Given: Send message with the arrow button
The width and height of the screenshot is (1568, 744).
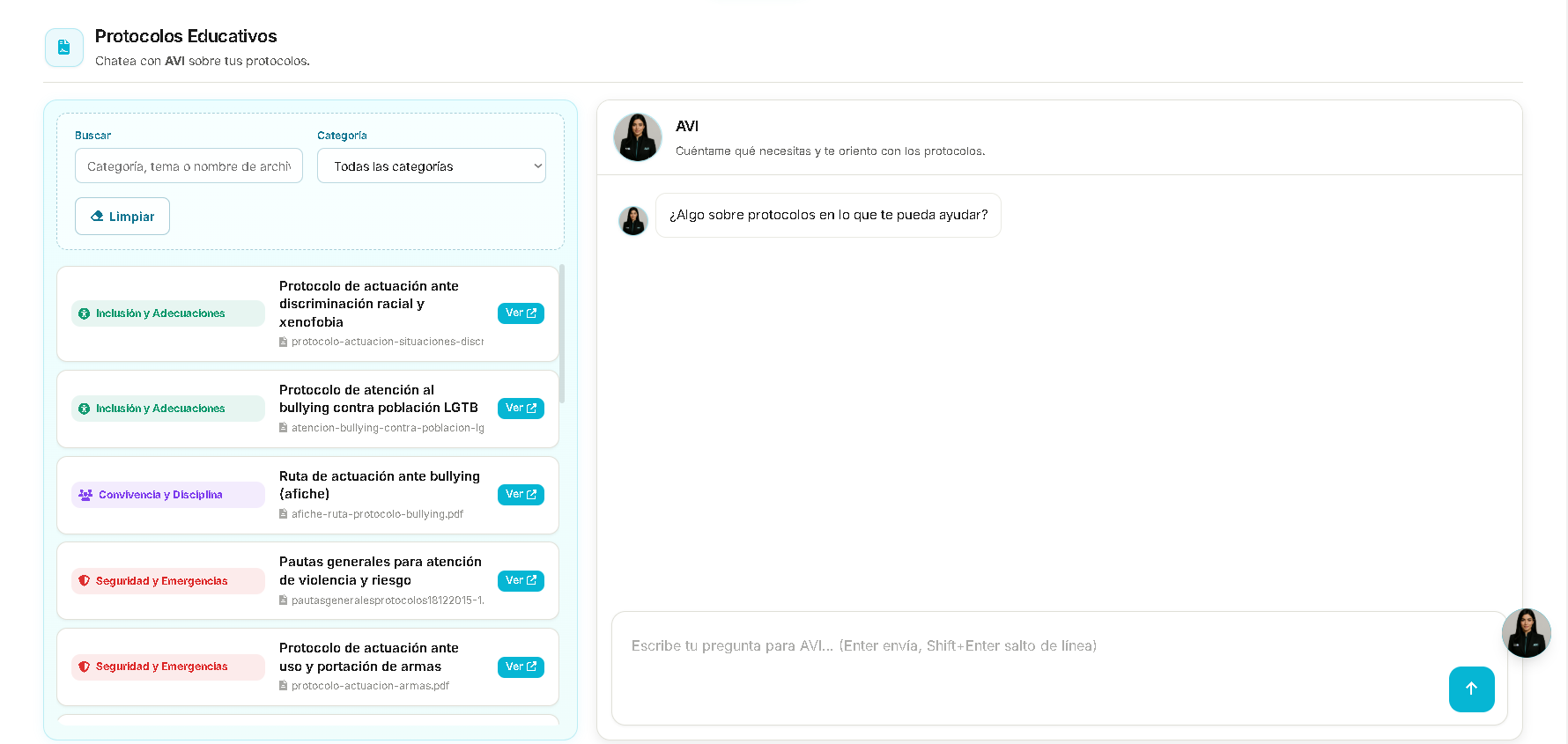Looking at the screenshot, I should coord(1471,689).
